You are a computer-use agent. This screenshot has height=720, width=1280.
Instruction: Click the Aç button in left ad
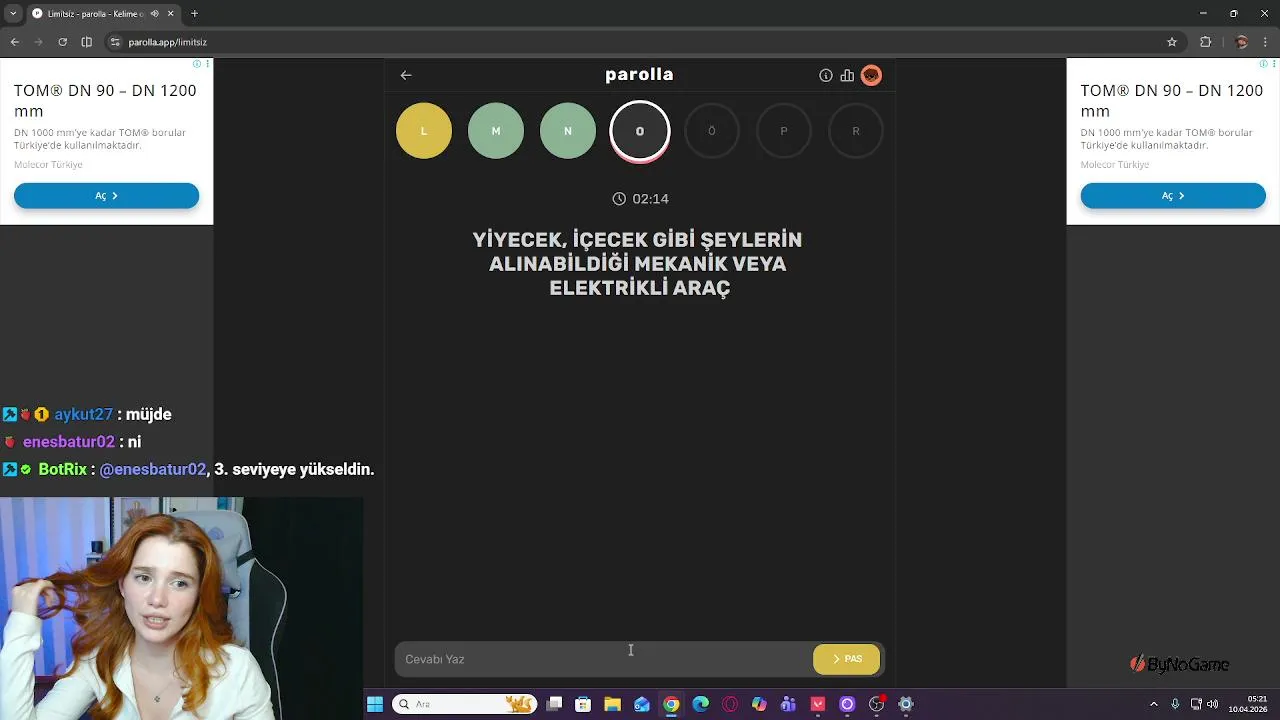106,196
